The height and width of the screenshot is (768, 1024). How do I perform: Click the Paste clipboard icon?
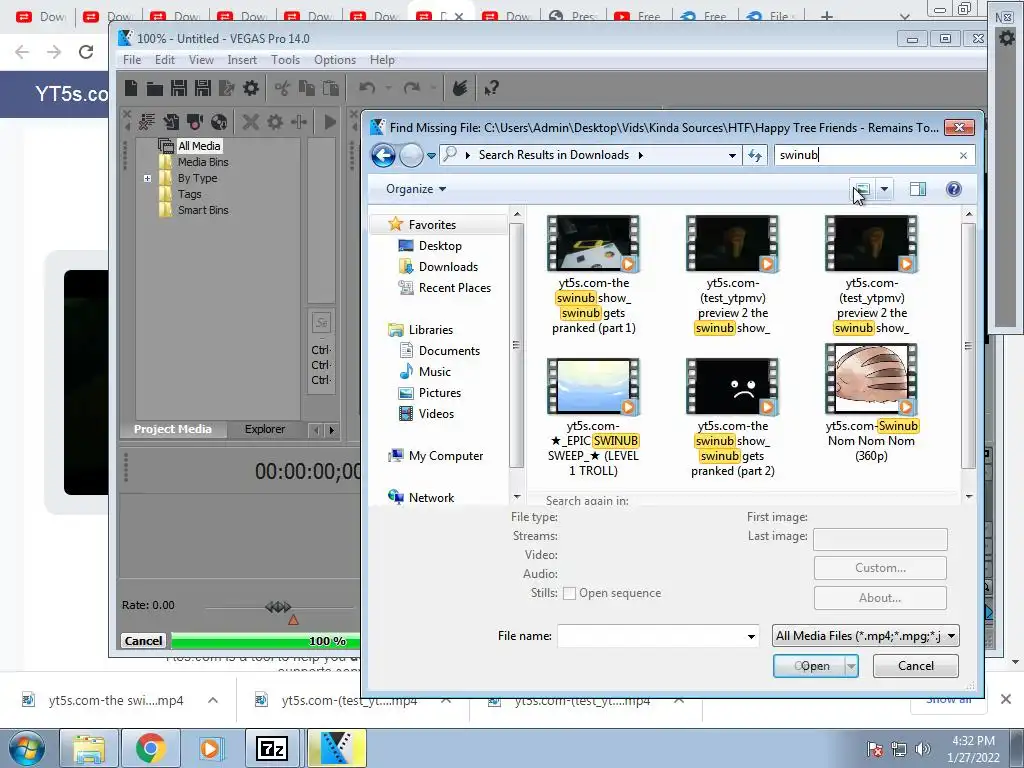[330, 88]
